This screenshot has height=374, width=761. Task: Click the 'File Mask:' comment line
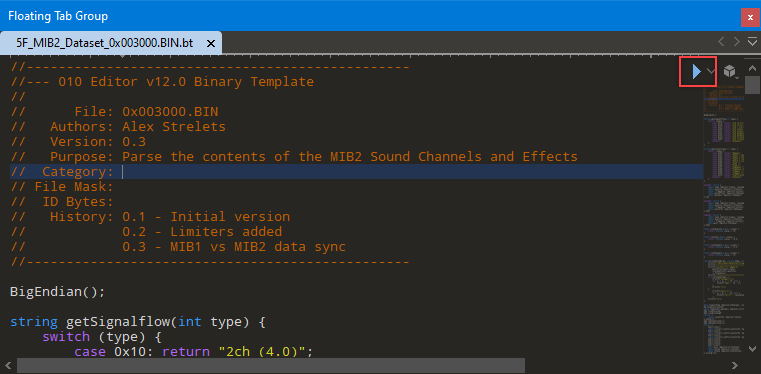(x=62, y=187)
